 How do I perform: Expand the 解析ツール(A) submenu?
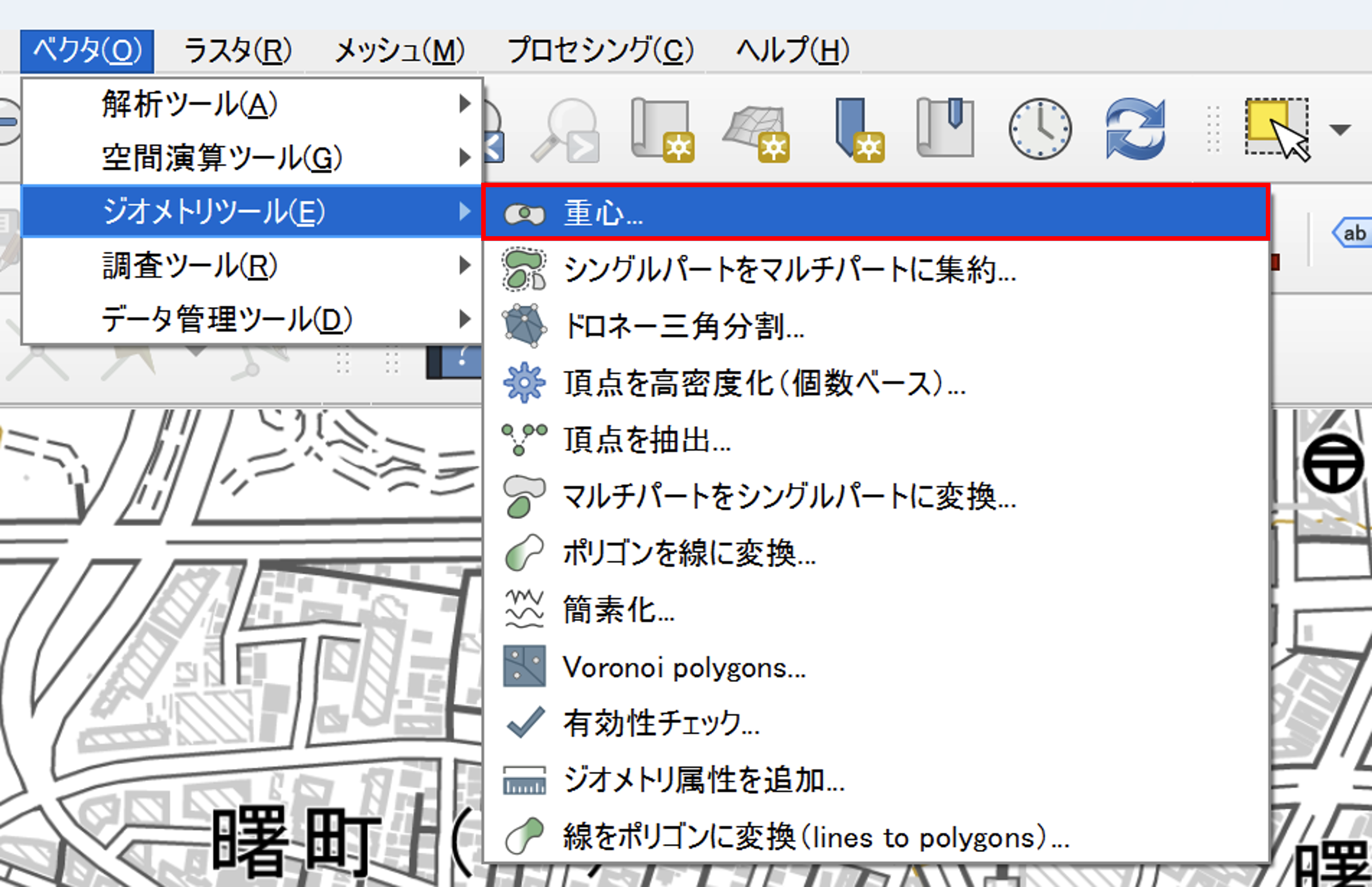click(252, 104)
